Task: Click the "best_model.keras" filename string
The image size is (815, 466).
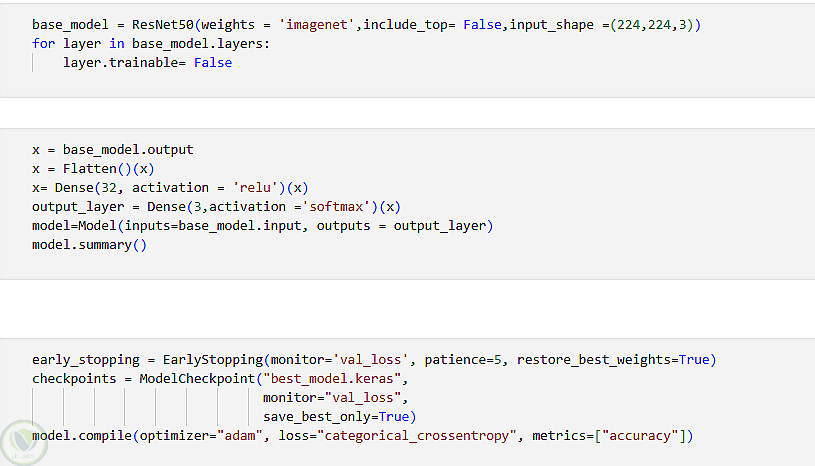Action: 332,379
